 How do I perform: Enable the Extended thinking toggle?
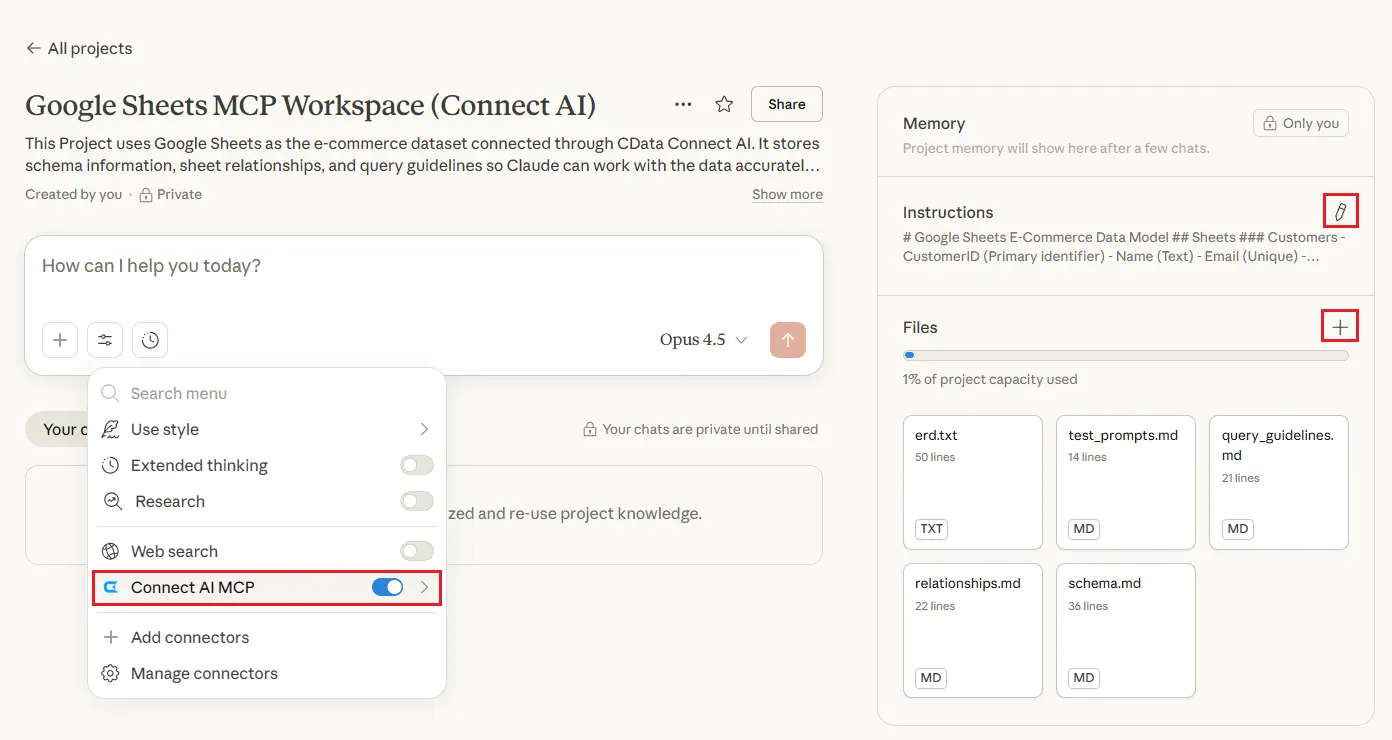[416, 465]
